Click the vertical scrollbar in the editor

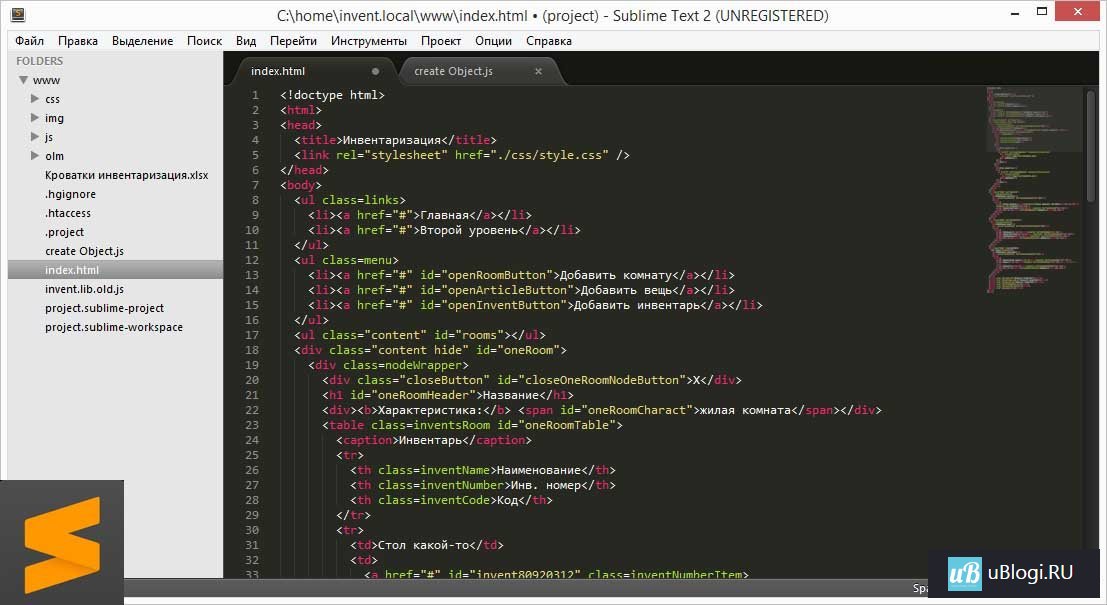[1091, 140]
